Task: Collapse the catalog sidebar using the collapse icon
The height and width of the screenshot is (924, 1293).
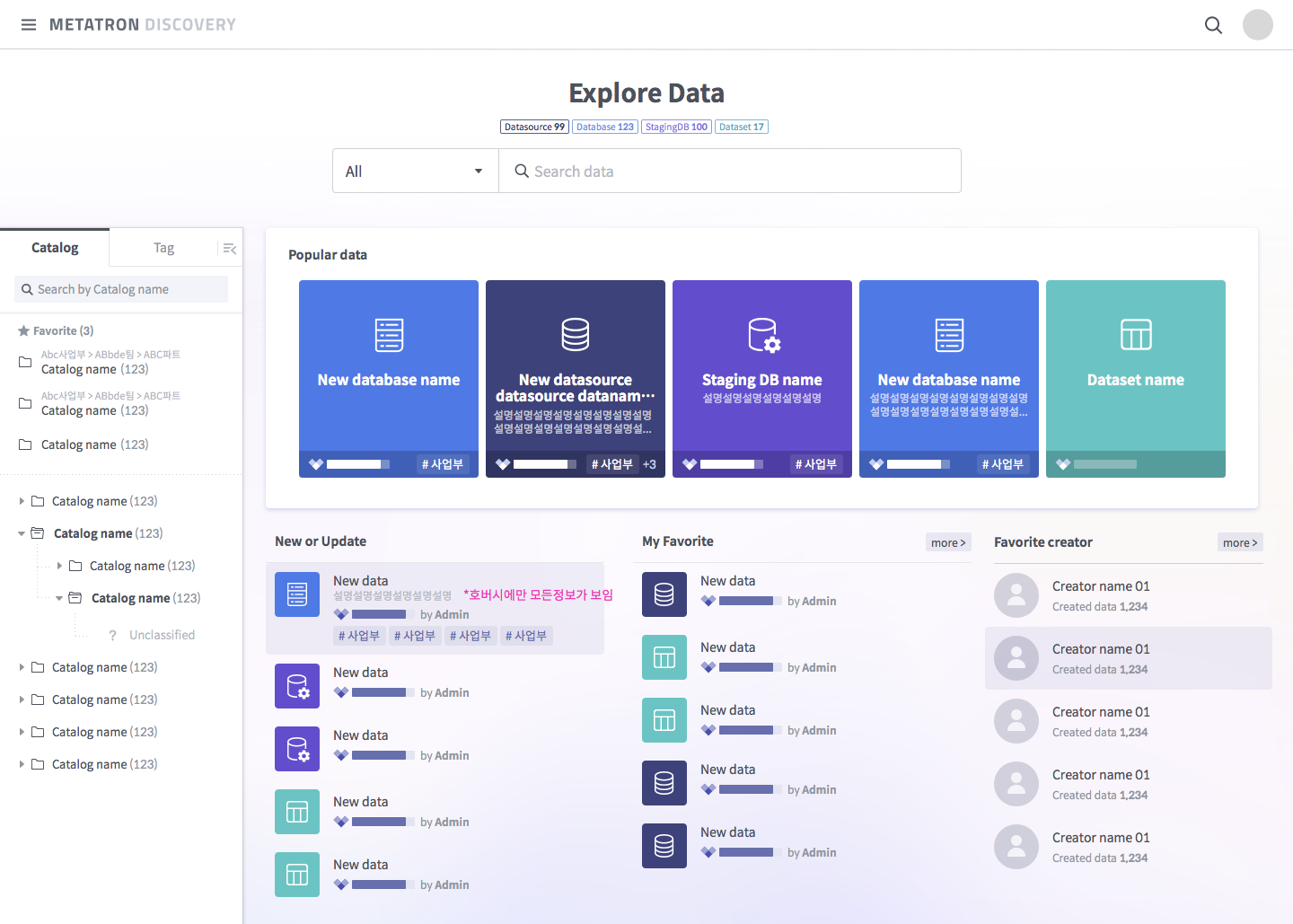Action: tap(229, 247)
